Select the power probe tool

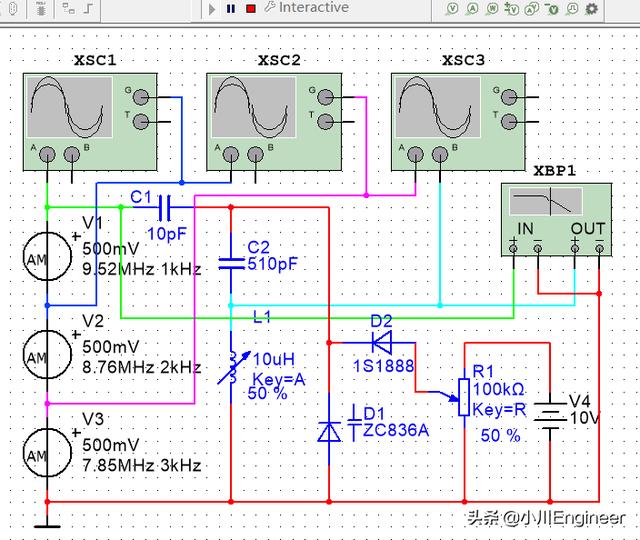492,9
